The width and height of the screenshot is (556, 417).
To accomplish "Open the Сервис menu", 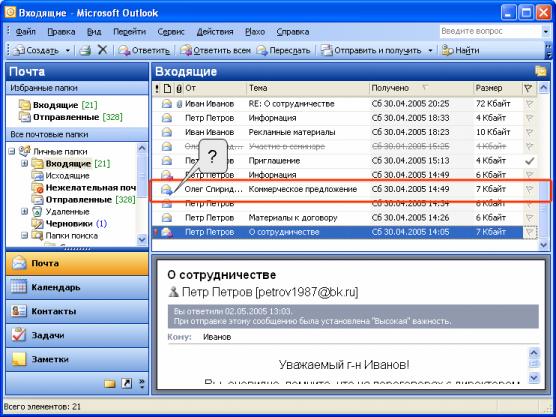I will pos(171,32).
